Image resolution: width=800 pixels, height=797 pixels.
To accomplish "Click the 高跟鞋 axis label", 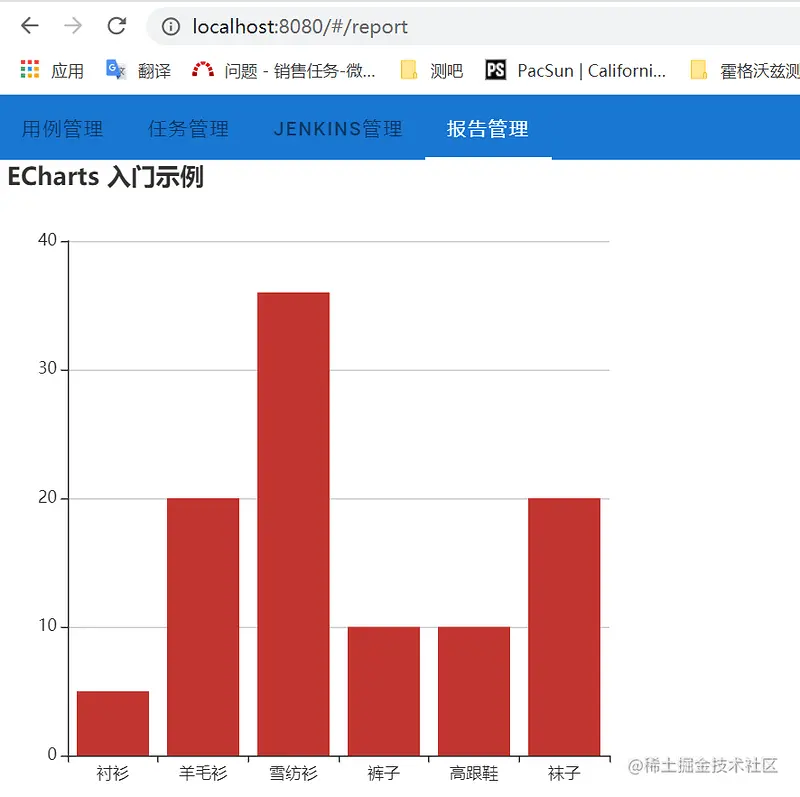I will (474, 774).
